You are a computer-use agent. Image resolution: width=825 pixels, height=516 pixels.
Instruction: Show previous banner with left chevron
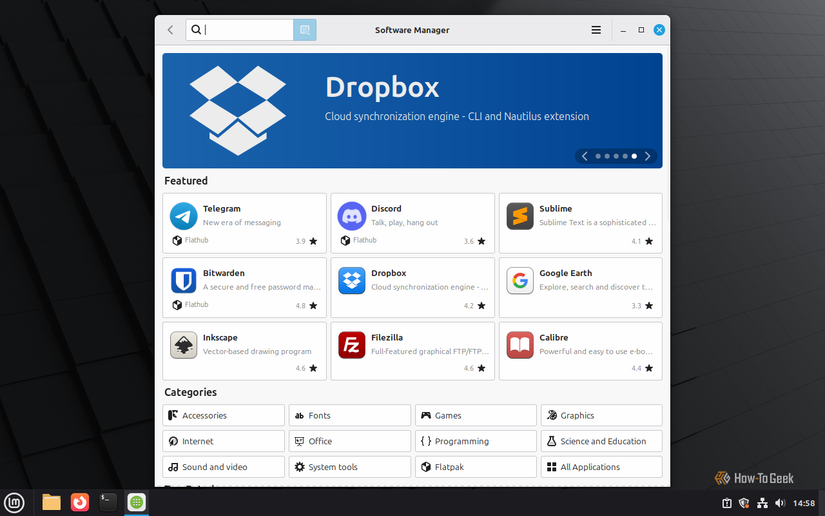click(585, 156)
